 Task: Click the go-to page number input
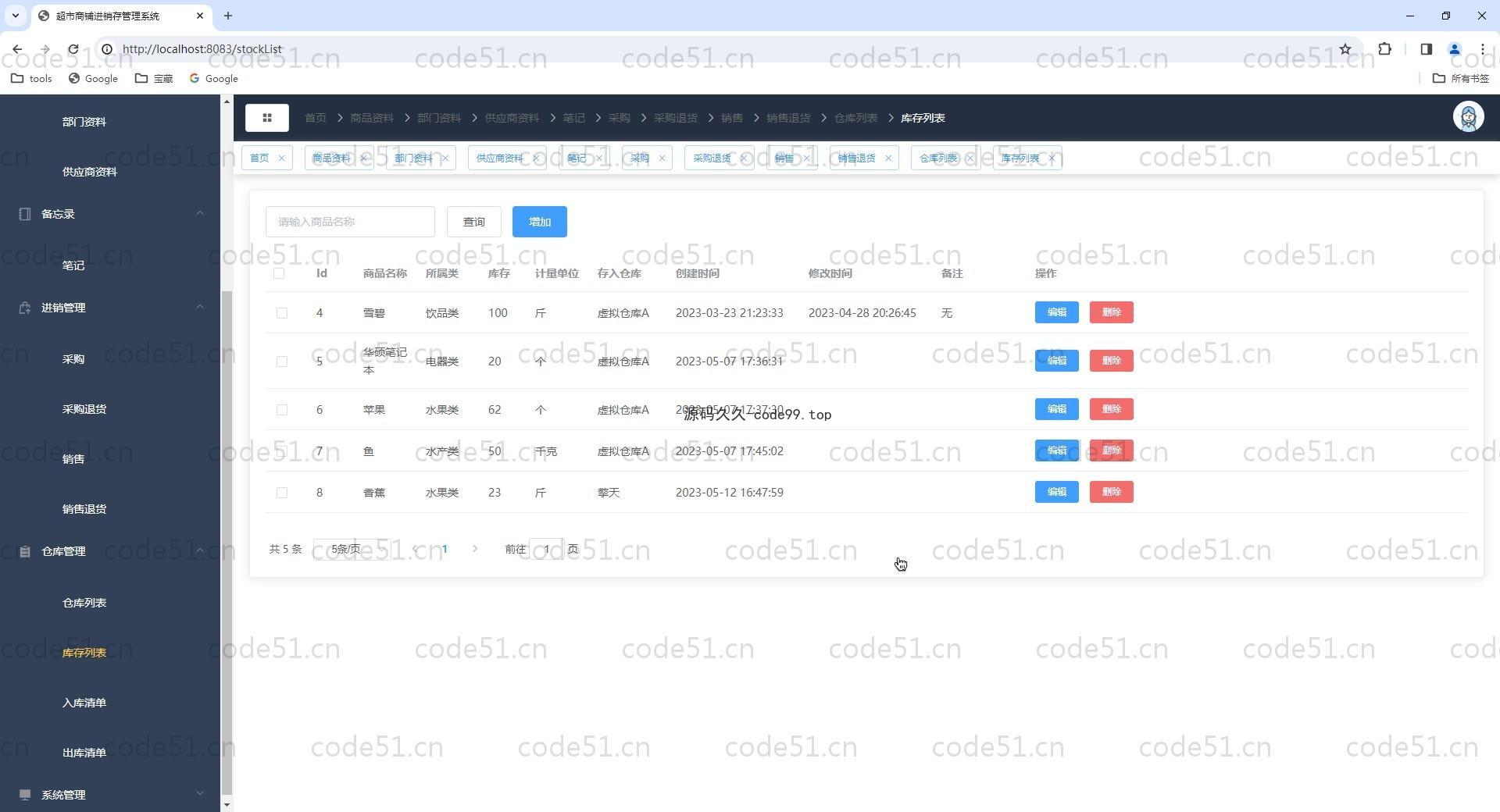coord(546,549)
